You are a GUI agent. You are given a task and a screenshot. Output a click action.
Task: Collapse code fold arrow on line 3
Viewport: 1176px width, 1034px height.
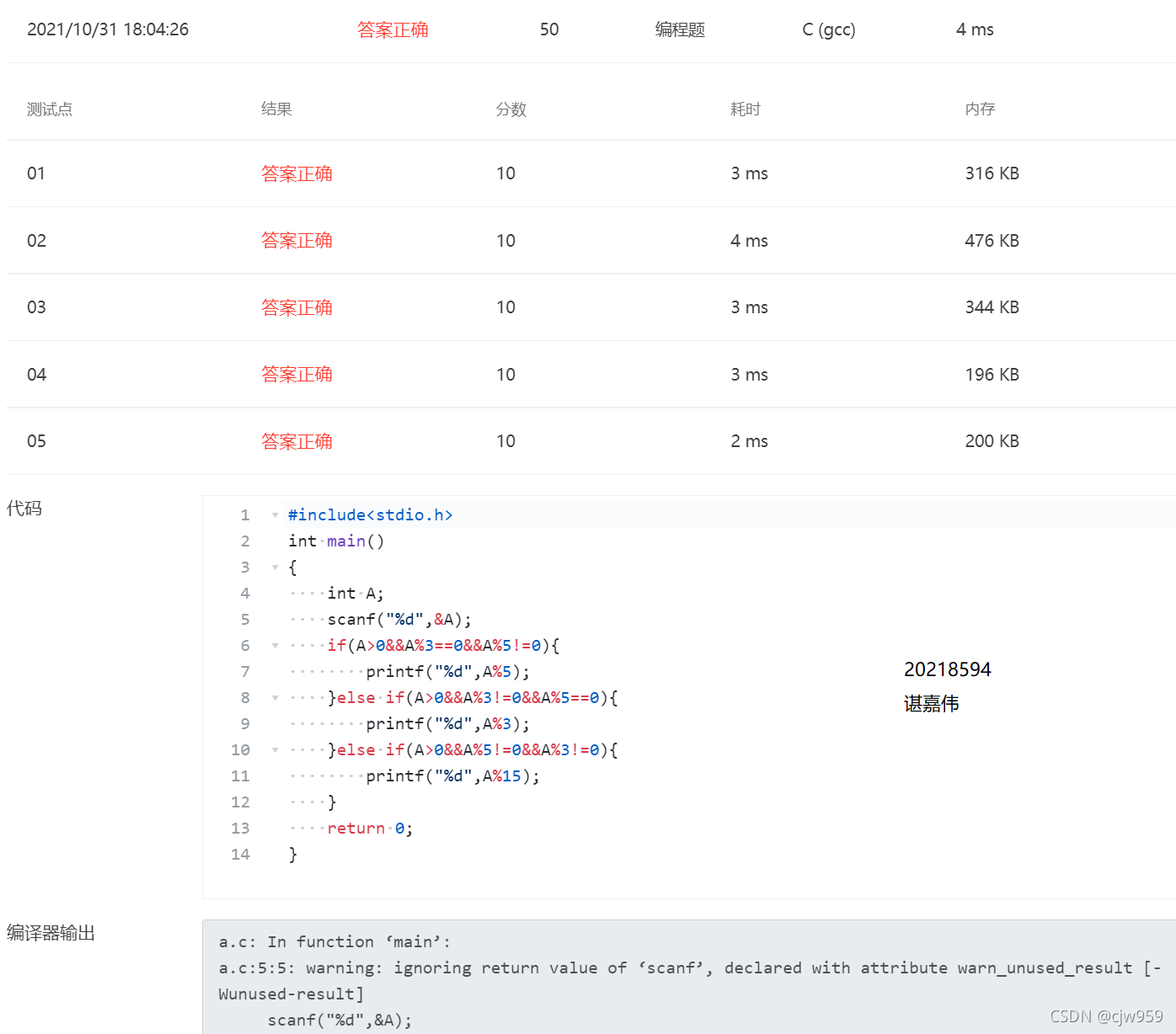(x=275, y=568)
